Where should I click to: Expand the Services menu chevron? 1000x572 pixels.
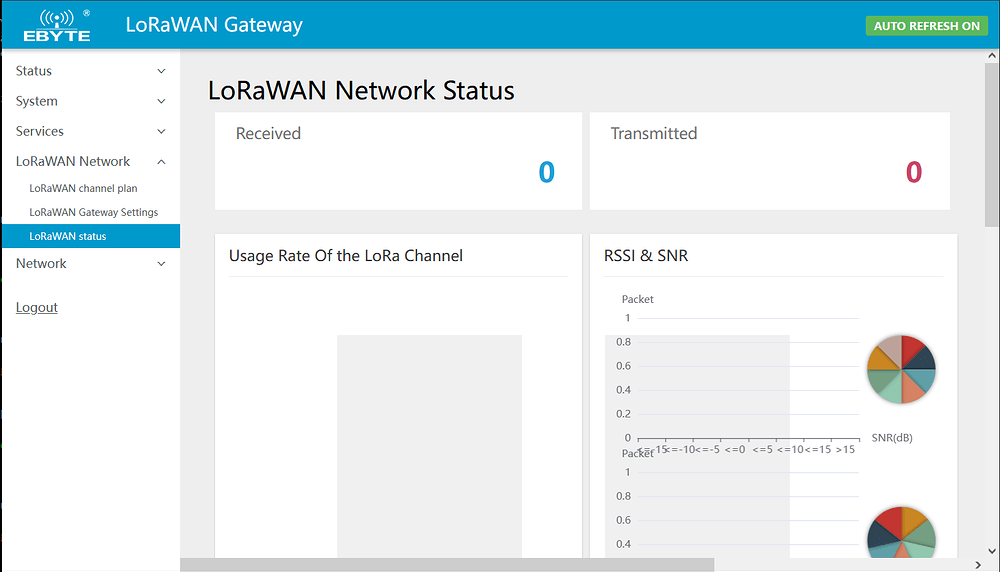[x=162, y=132]
